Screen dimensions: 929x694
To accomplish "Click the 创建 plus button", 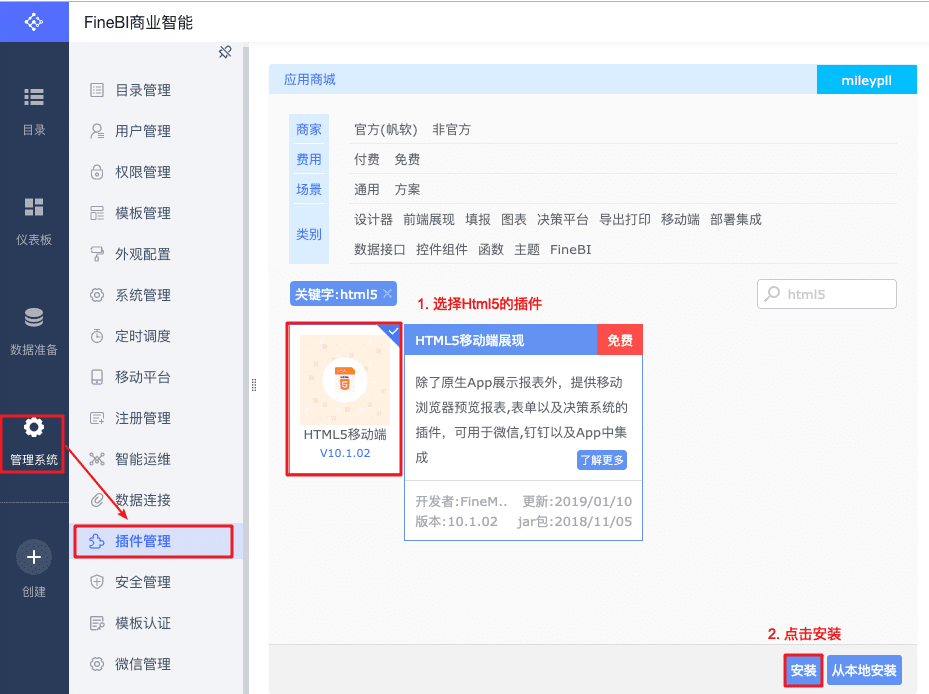I will click(x=34, y=557).
